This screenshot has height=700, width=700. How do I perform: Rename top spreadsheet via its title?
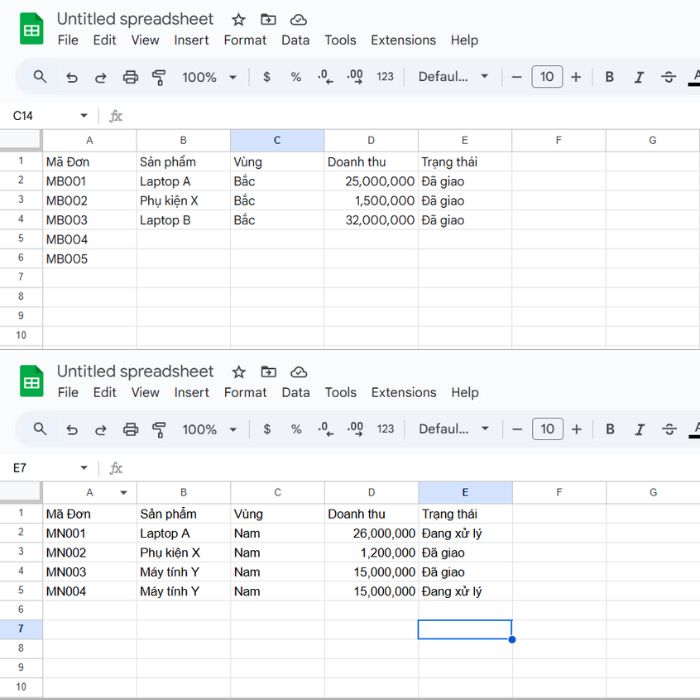(x=135, y=19)
